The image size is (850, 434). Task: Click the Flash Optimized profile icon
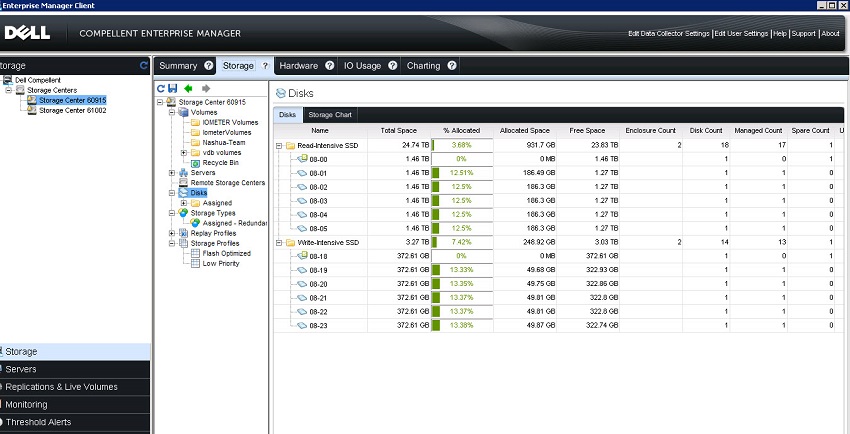(x=195, y=253)
